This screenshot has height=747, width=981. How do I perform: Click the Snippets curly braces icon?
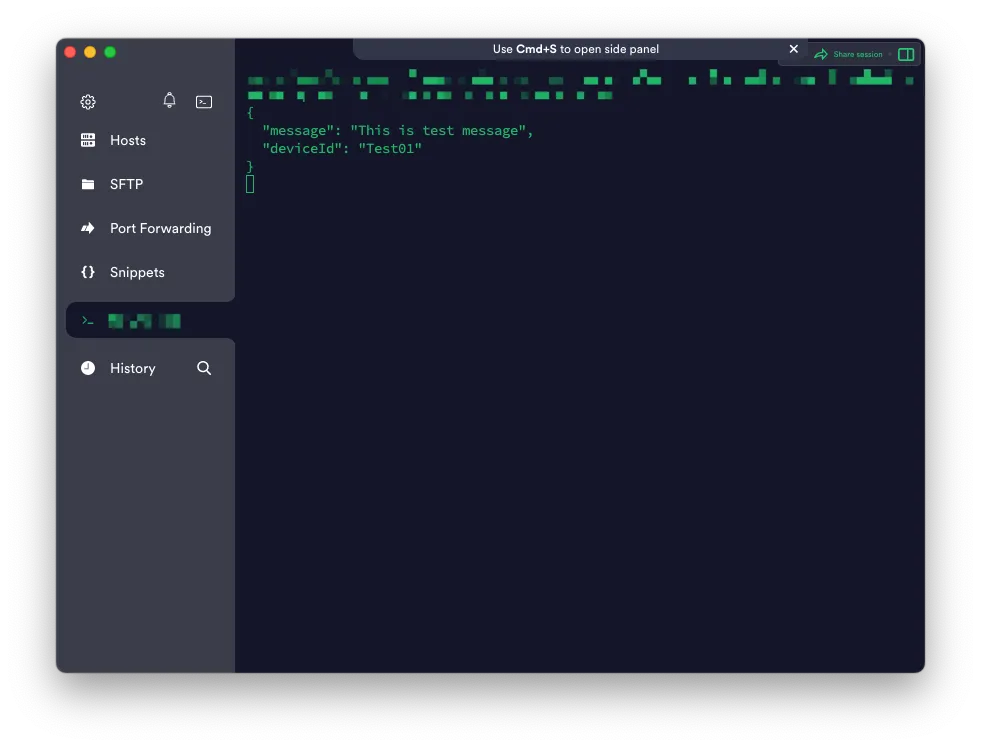[x=88, y=273]
